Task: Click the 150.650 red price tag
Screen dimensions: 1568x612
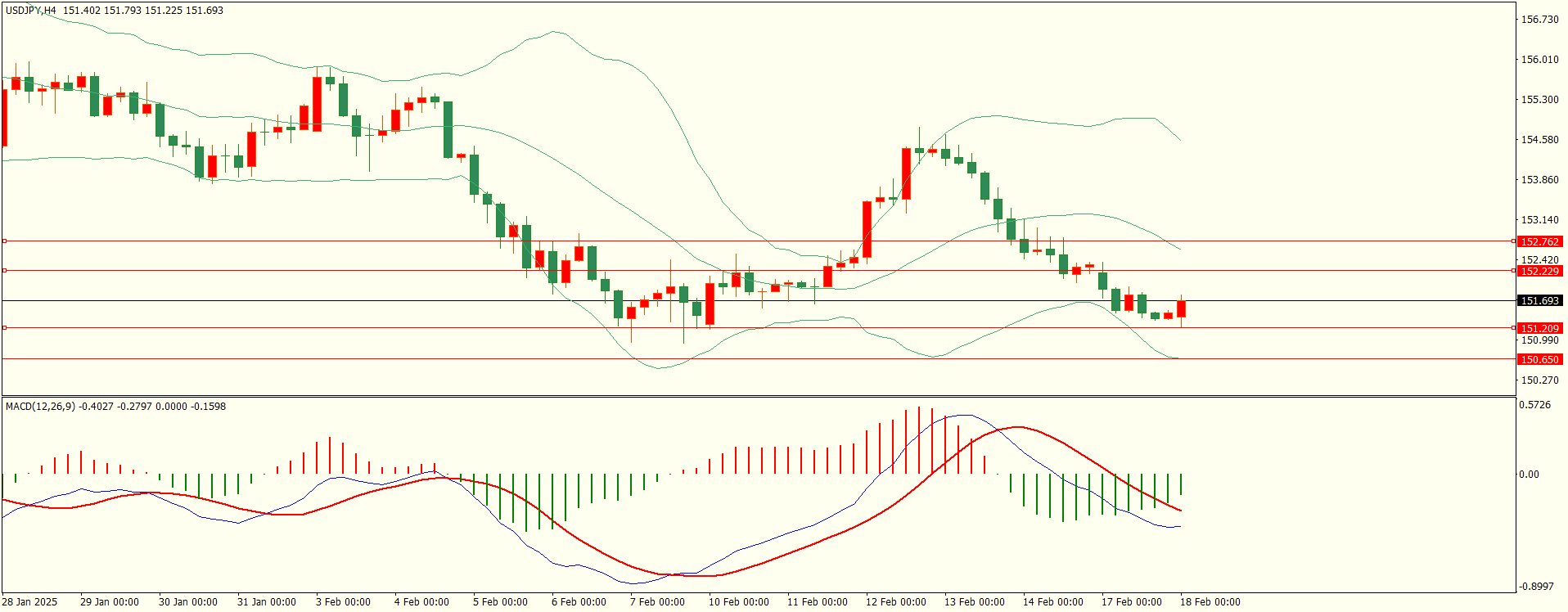Action: pyautogui.click(x=1539, y=360)
